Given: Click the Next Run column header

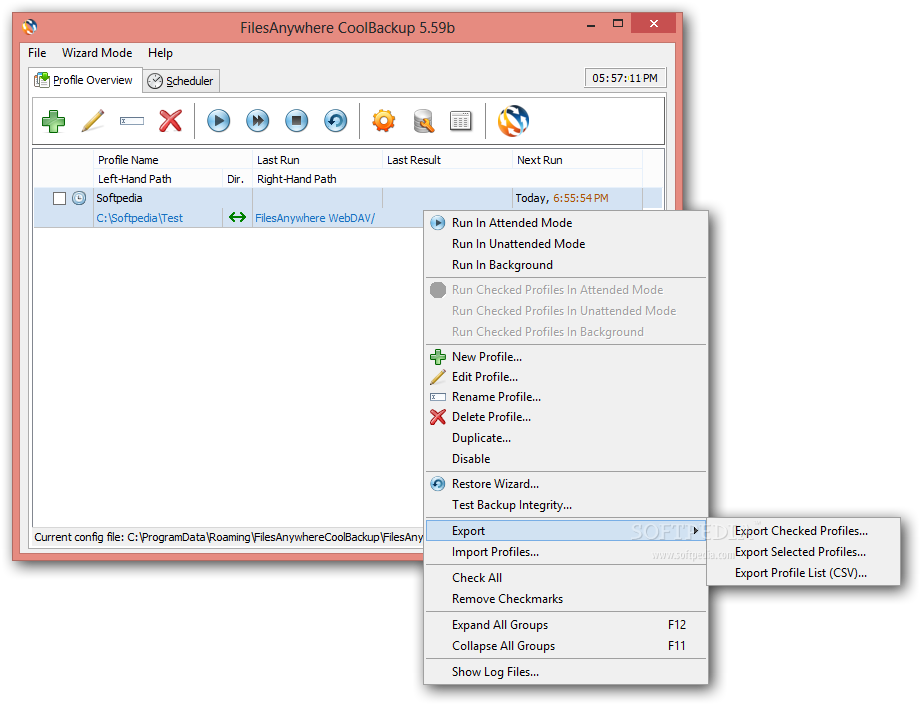Looking at the screenshot, I should pos(577,160).
